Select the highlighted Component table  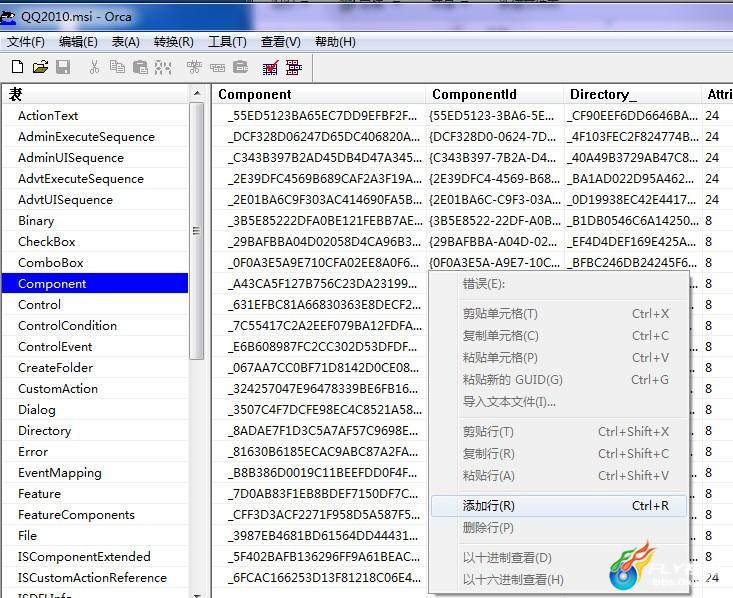[x=96, y=283]
